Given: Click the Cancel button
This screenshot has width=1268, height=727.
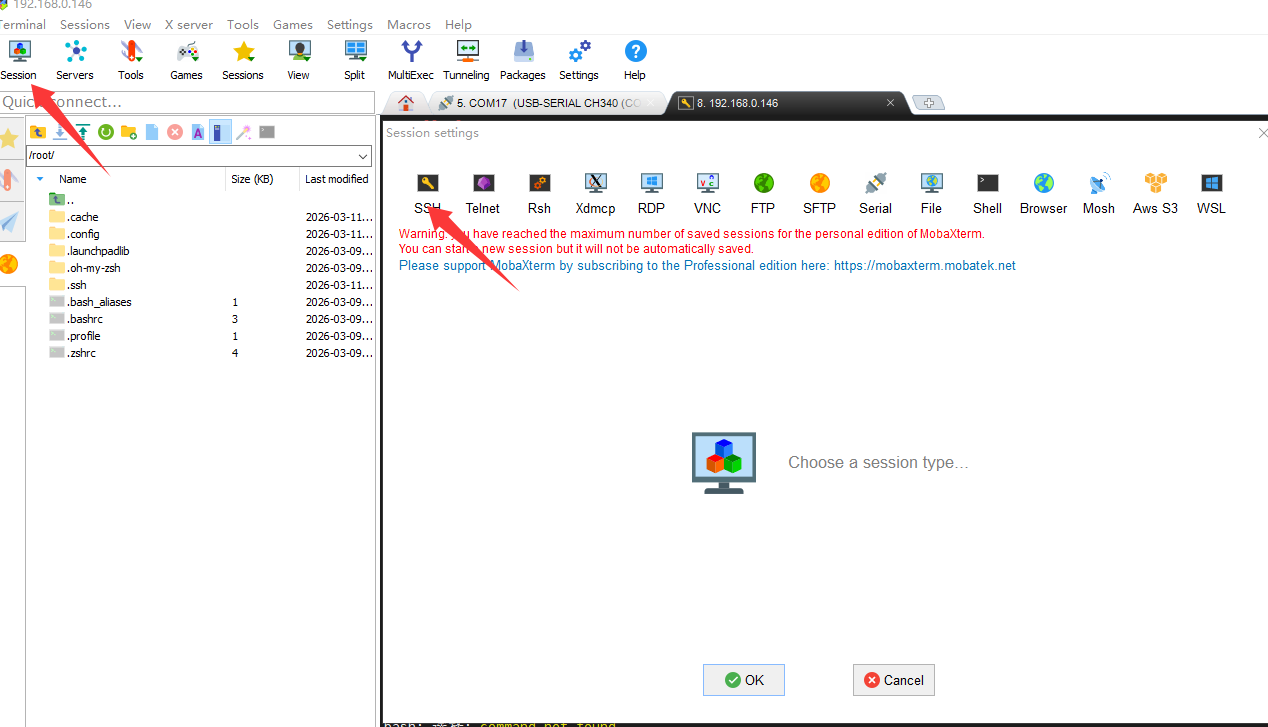Looking at the screenshot, I should (x=894, y=680).
